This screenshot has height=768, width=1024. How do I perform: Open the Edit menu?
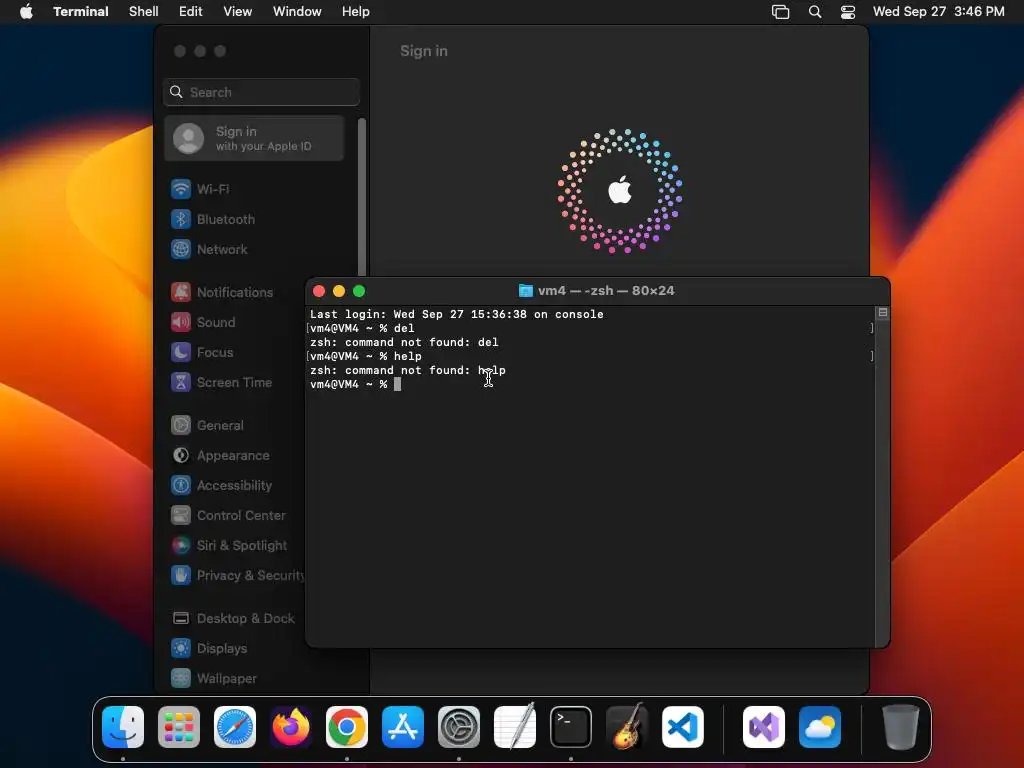(x=191, y=12)
